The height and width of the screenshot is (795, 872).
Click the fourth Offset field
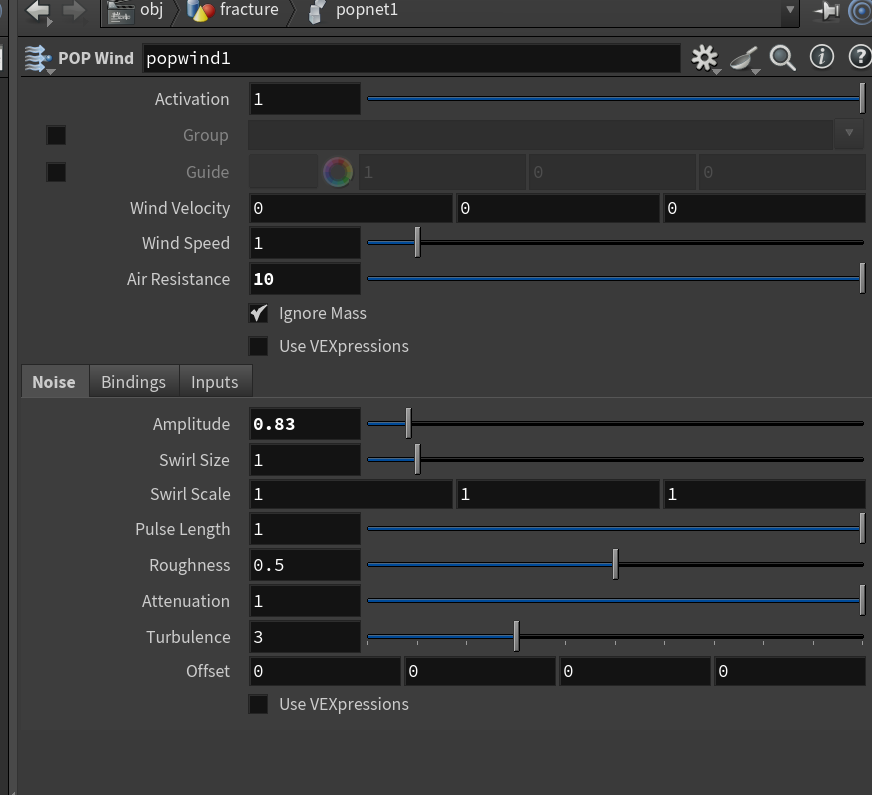pos(790,672)
